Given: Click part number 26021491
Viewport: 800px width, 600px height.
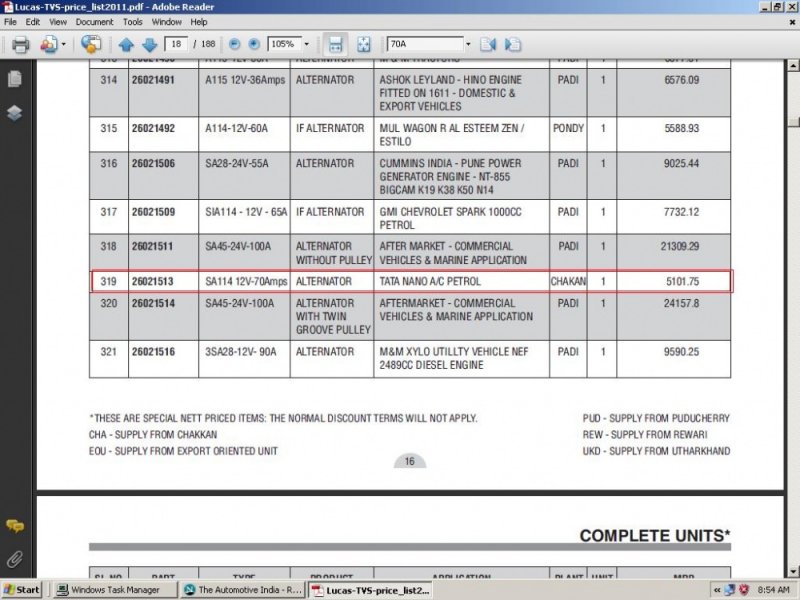Looking at the screenshot, I should point(153,80).
